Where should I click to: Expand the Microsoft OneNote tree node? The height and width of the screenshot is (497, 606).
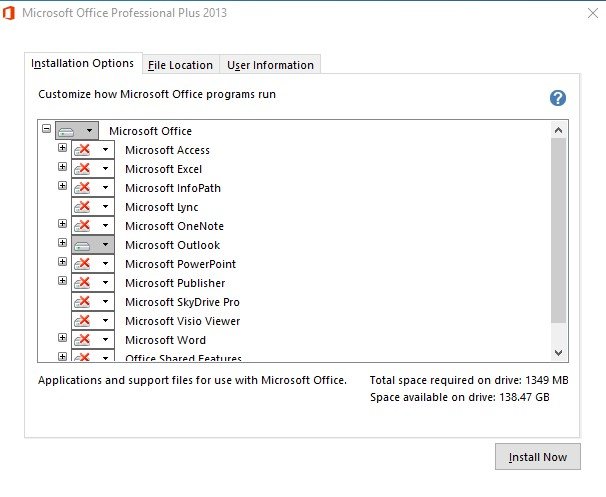pos(62,223)
